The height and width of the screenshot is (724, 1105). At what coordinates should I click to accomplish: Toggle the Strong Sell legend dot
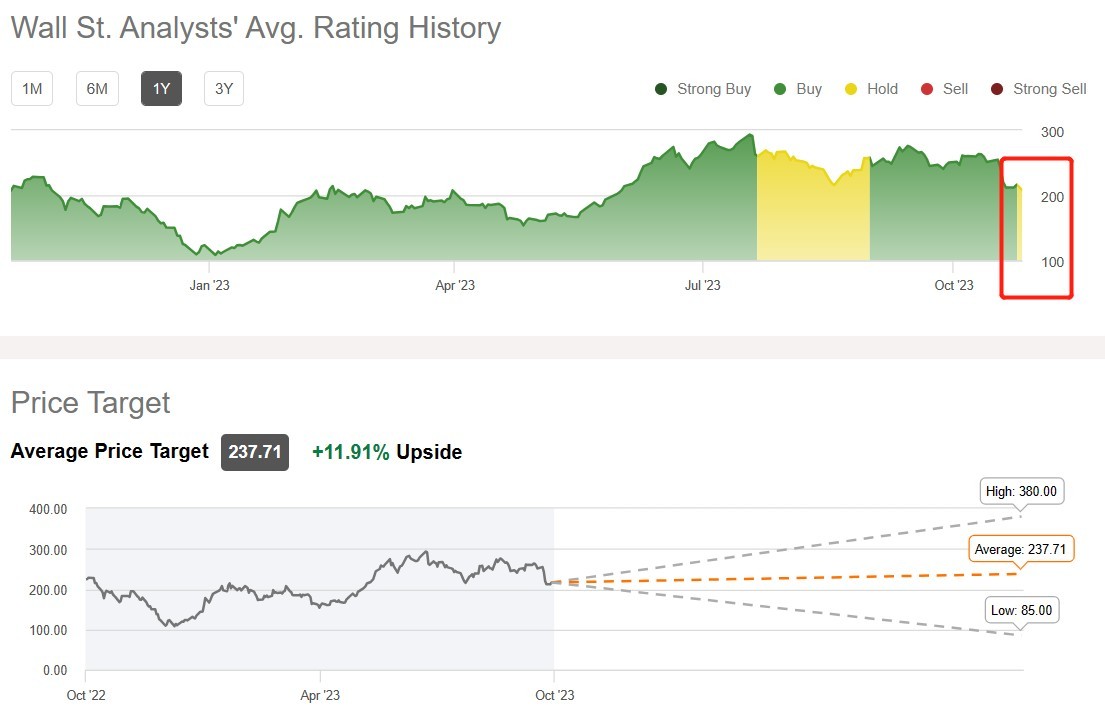[x=997, y=89]
